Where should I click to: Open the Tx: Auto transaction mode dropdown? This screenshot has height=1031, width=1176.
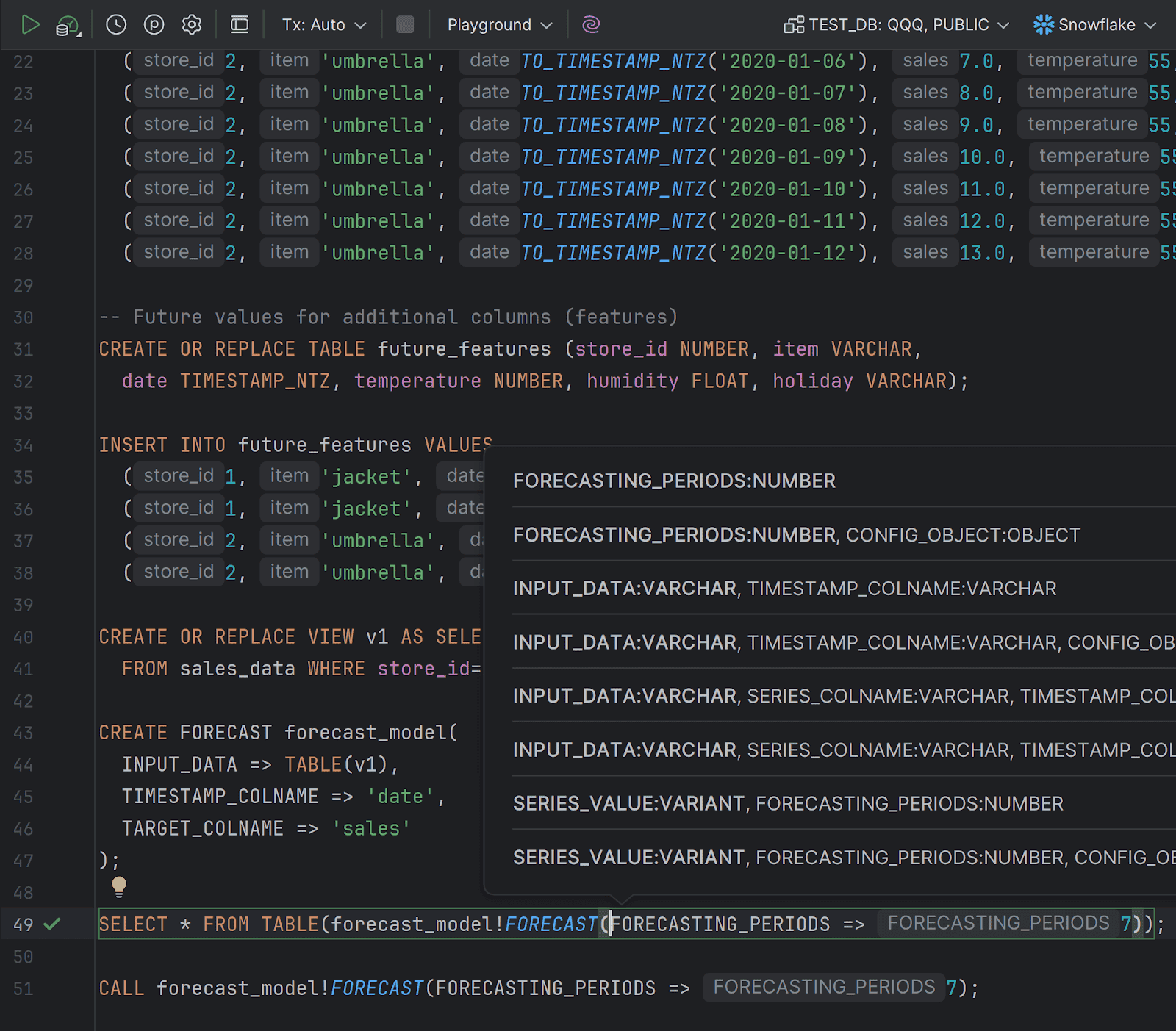point(323,25)
